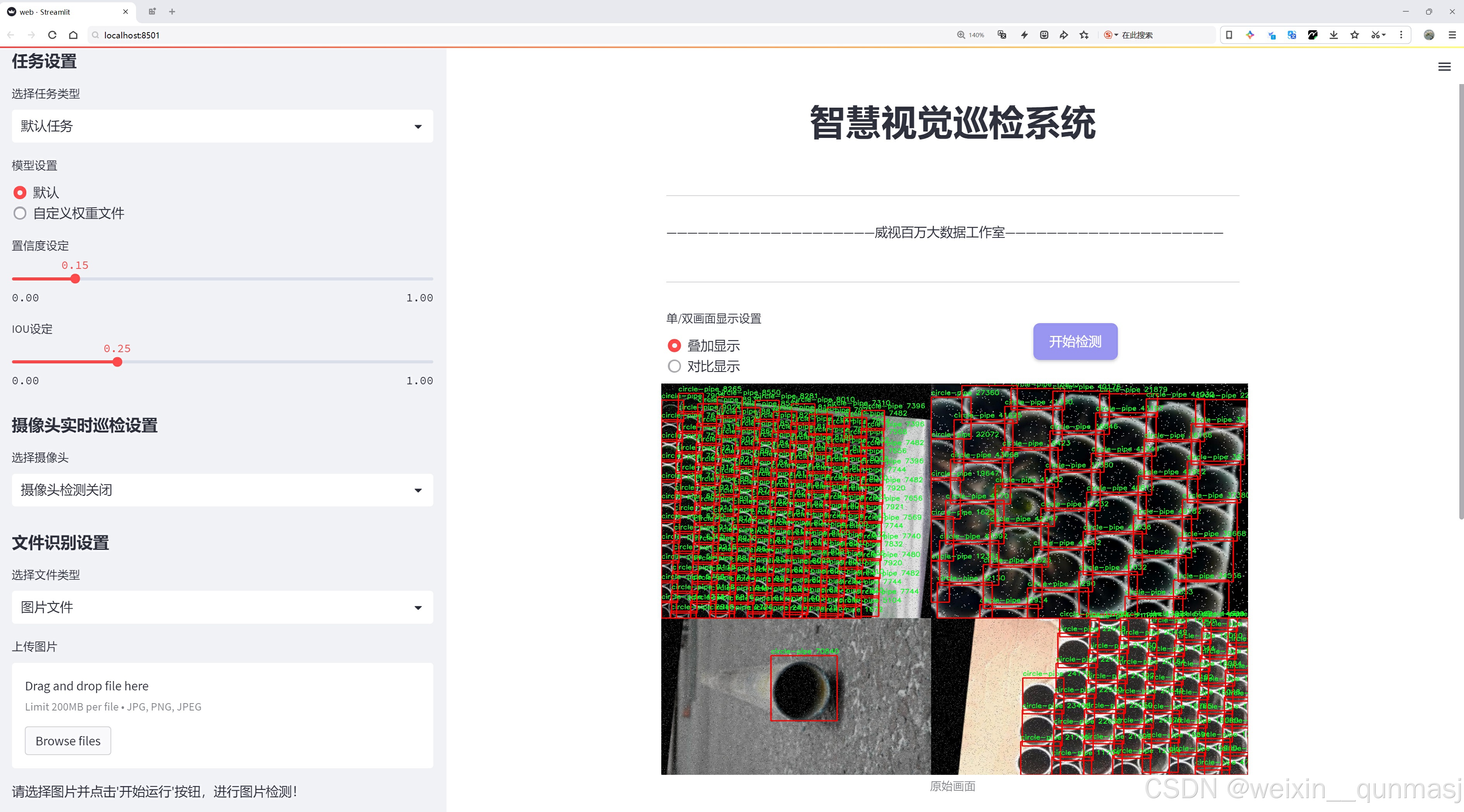Image resolution: width=1464 pixels, height=812 pixels.
Task: Select the 自定义权重文件 radio option
Action: (x=20, y=213)
